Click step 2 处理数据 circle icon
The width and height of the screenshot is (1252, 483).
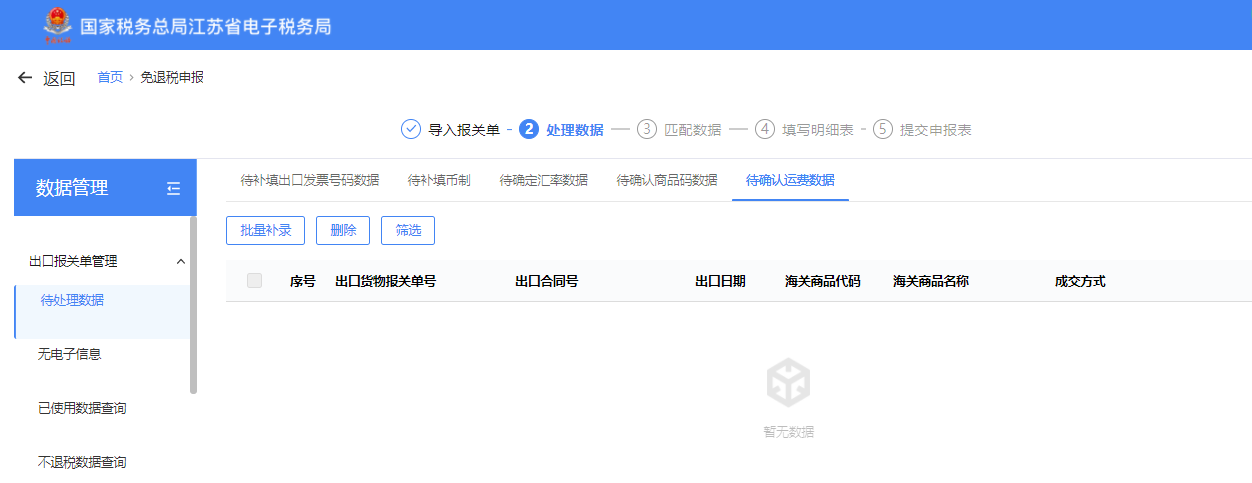[529, 129]
